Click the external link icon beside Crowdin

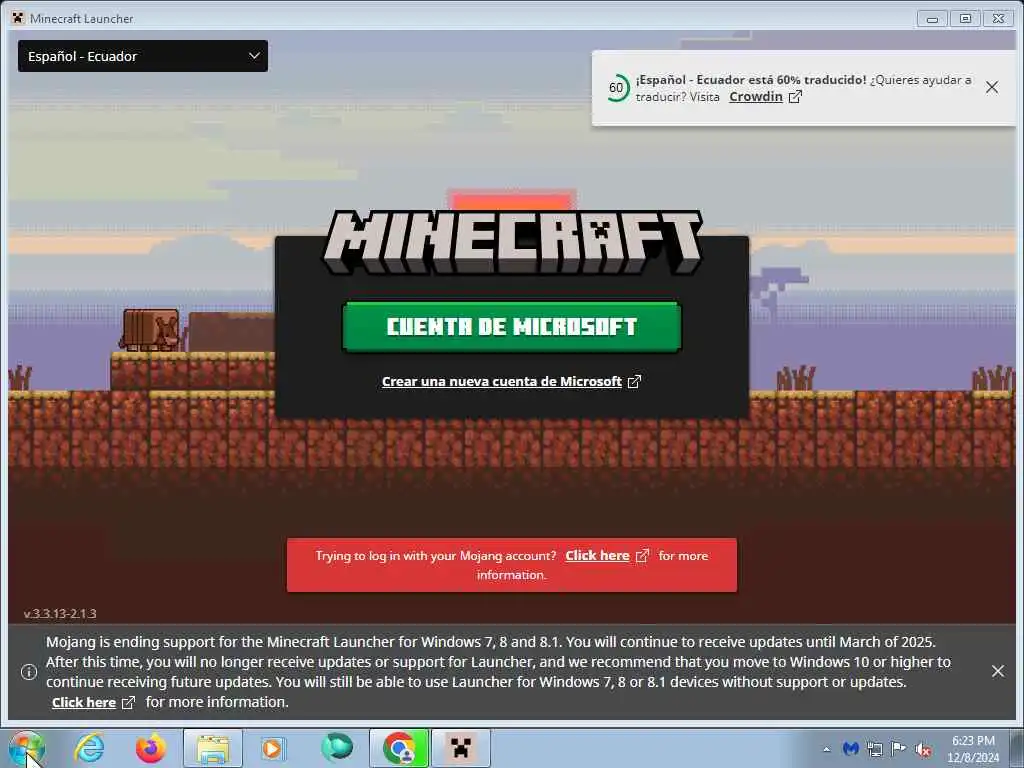click(x=795, y=97)
